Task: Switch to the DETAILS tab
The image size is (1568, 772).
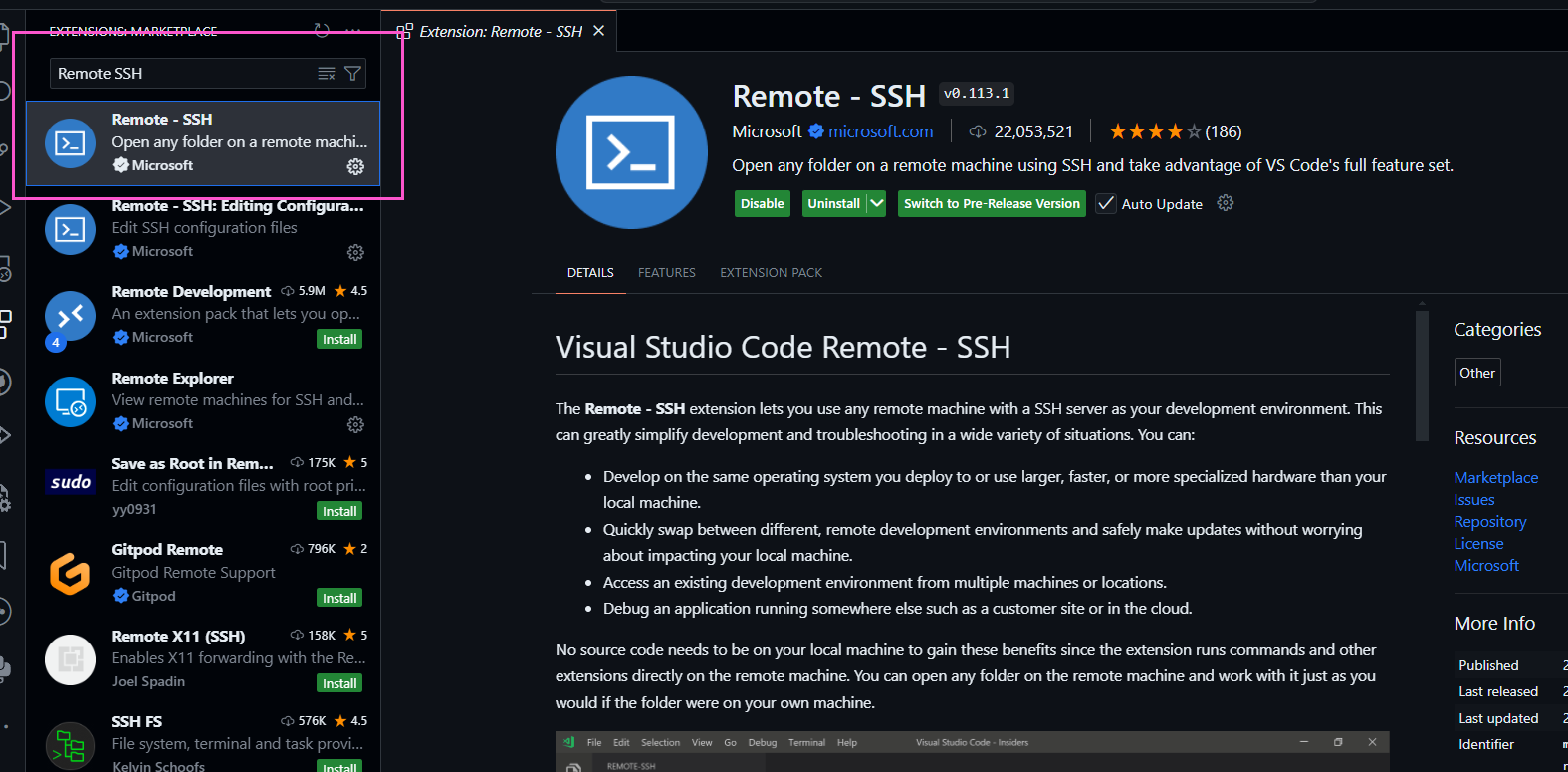Action: 590,272
